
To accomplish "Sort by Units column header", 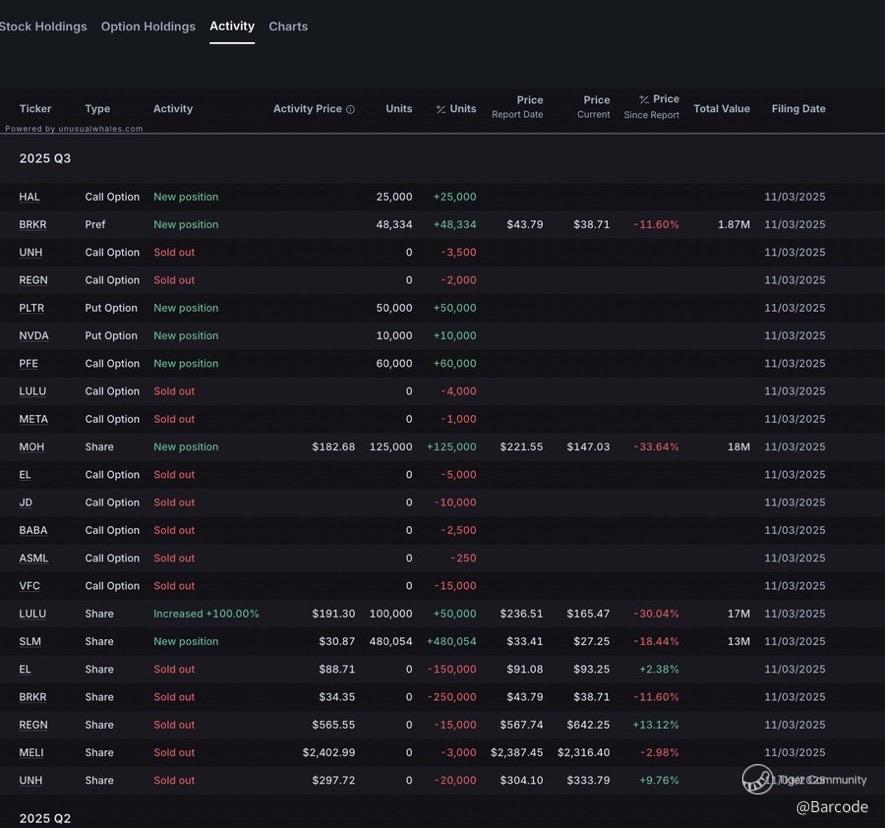I will tap(398, 108).
